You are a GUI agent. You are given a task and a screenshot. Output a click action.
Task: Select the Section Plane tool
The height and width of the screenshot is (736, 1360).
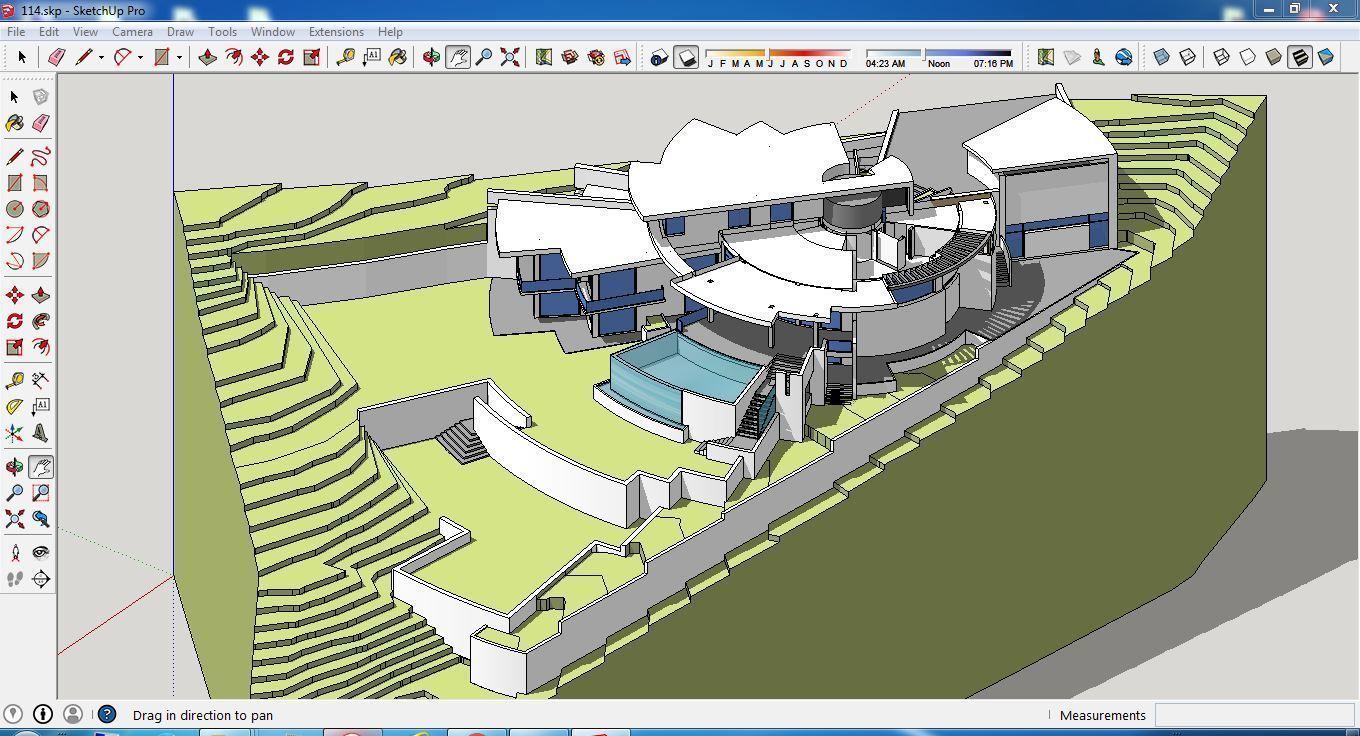(x=41, y=579)
